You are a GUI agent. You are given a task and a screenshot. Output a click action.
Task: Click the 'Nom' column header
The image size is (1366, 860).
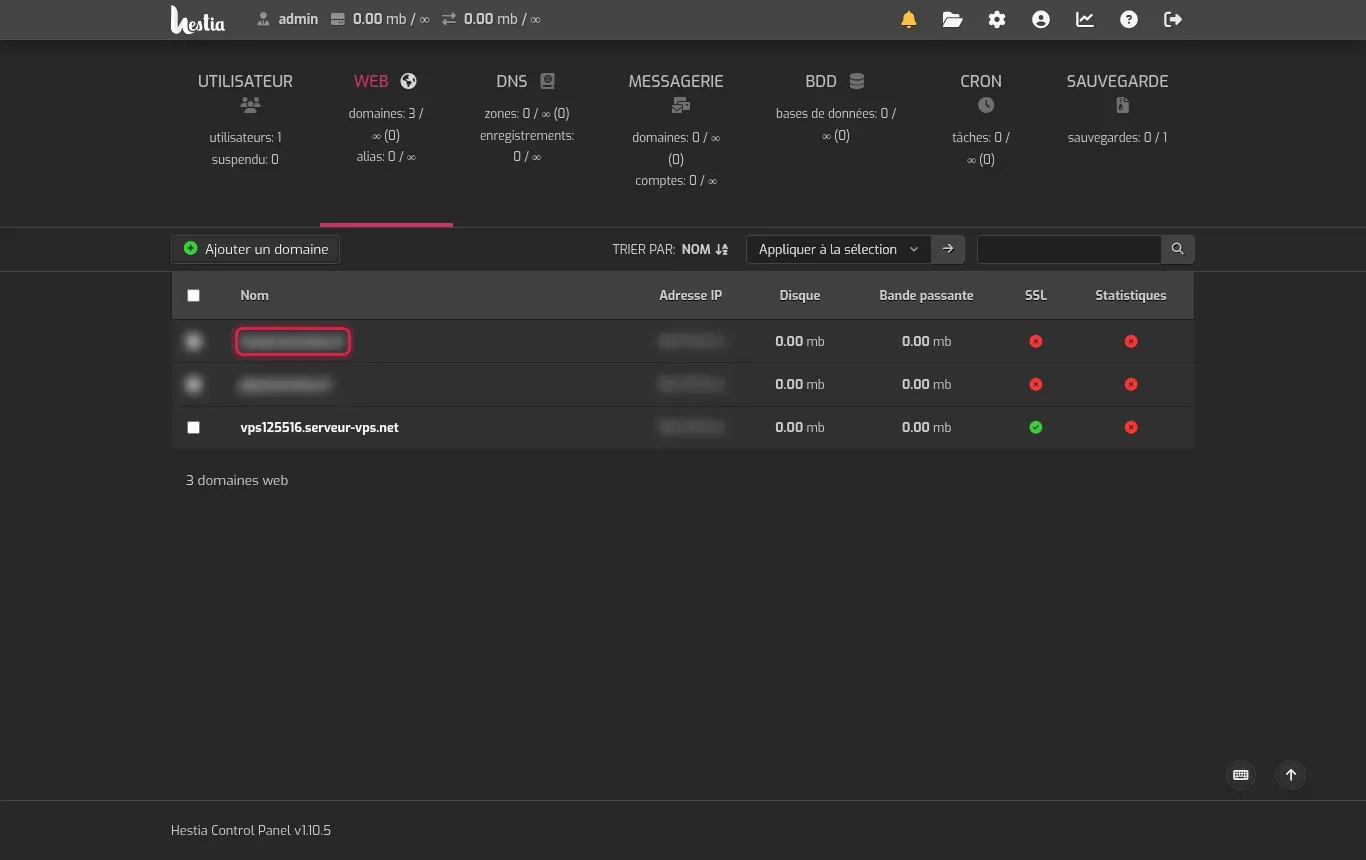(255, 295)
